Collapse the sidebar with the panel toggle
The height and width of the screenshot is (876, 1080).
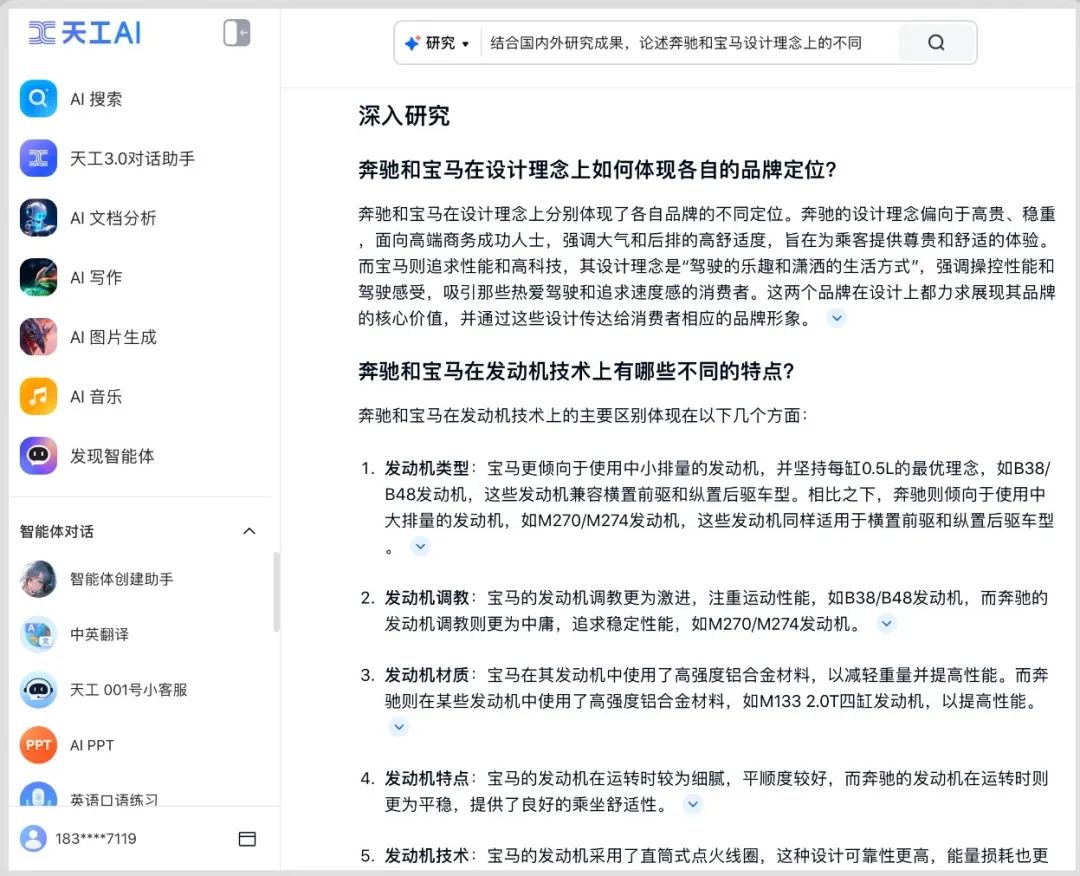point(237,33)
